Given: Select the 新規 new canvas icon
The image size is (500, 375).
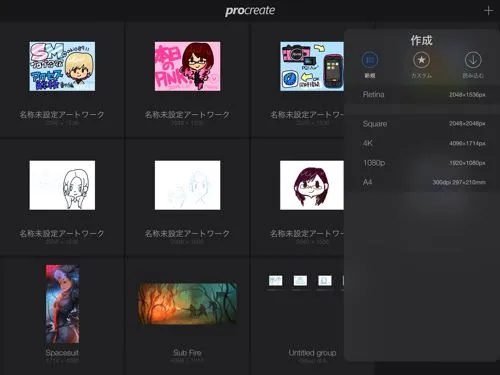Looking at the screenshot, I should pos(370,60).
